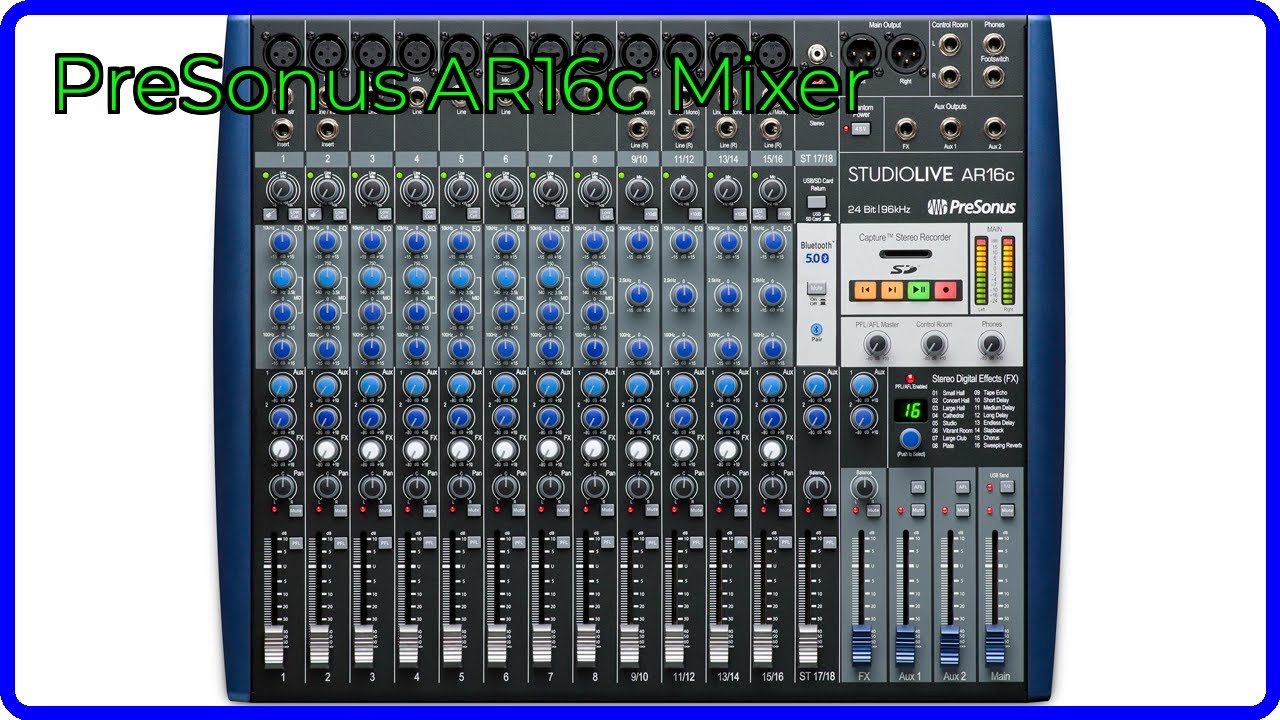Click the blue Aux 2 fader cap
This screenshot has height=720, width=1280.
click(949, 643)
